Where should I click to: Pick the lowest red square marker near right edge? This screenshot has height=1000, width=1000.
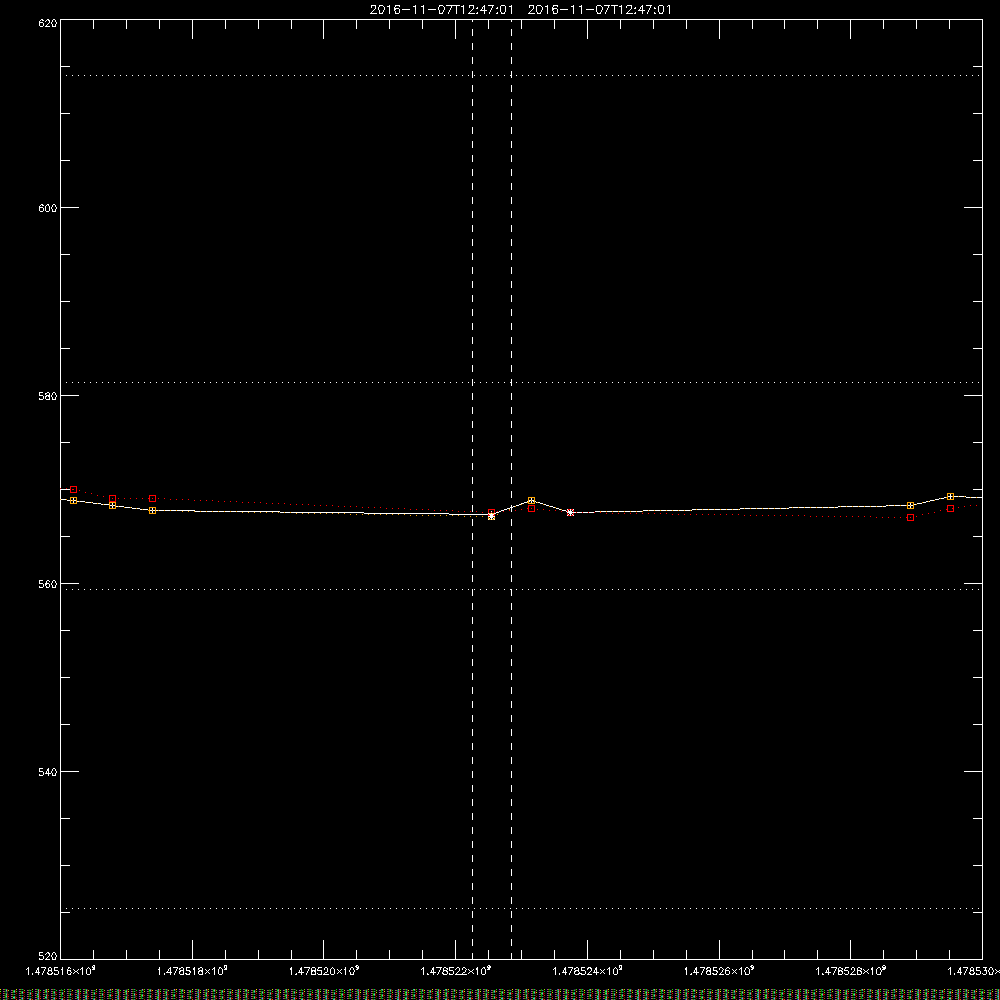click(910, 517)
